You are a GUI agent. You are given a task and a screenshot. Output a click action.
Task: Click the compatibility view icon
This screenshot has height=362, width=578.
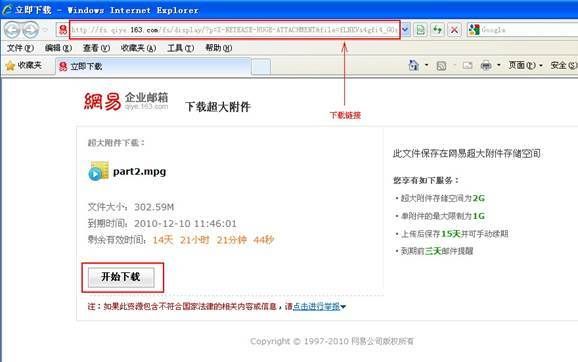pyautogui.click(x=421, y=30)
